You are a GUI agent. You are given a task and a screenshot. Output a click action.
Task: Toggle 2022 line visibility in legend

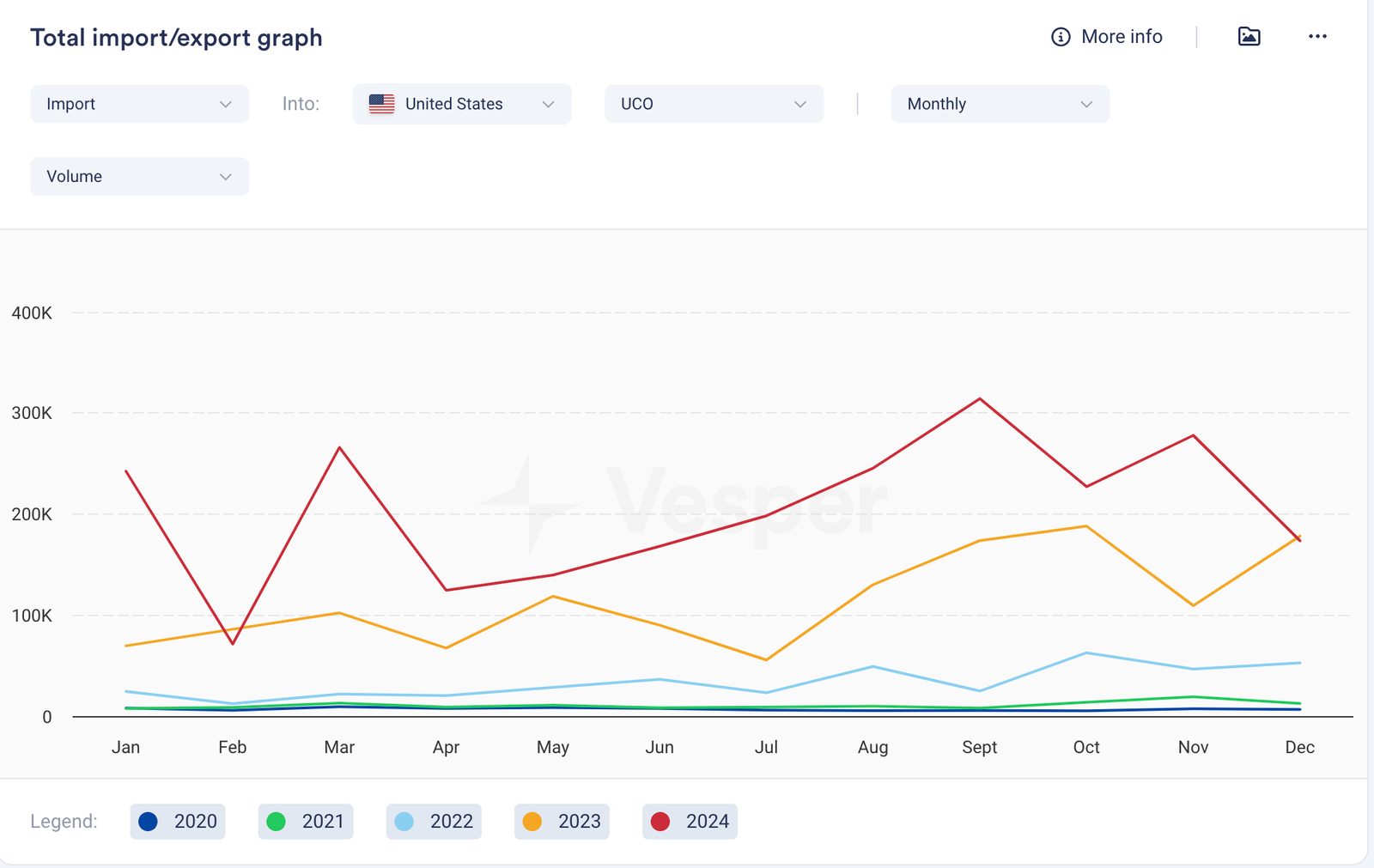pos(434,822)
